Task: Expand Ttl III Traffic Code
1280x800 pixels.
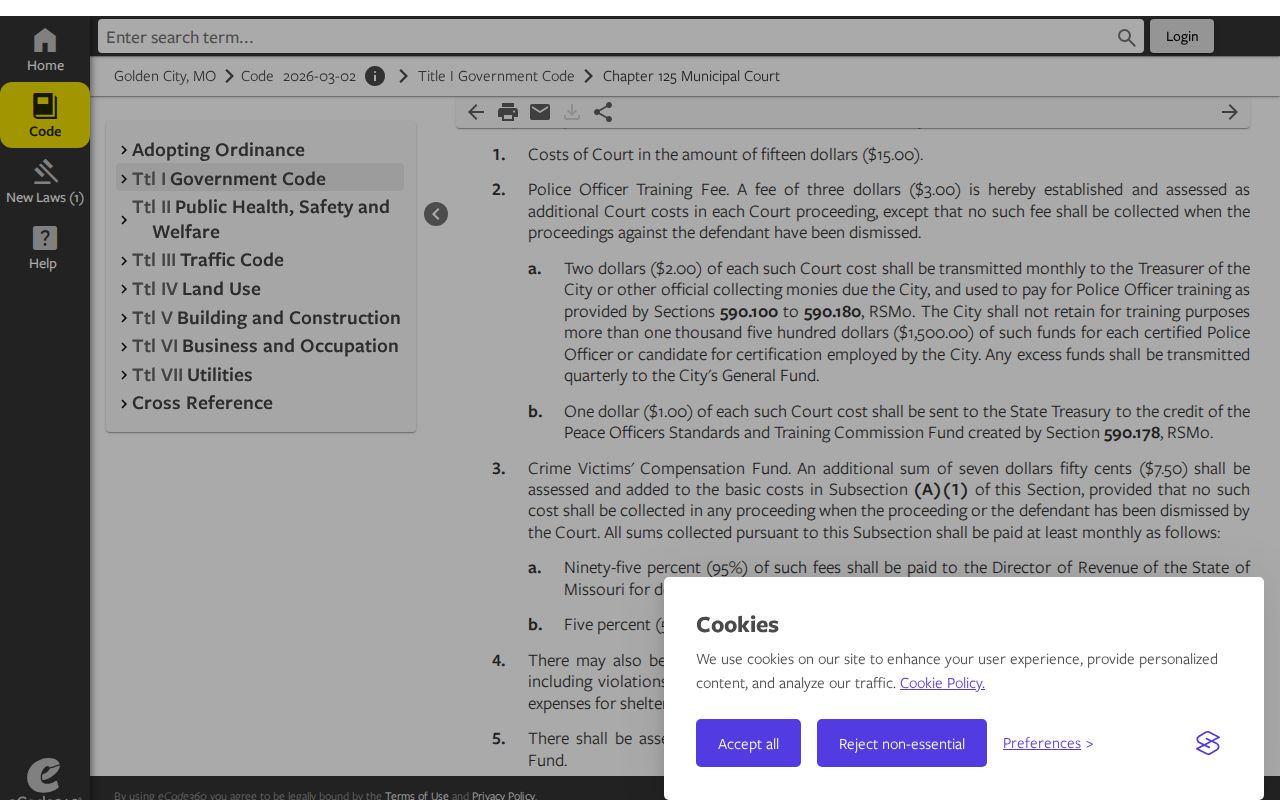Action: (124, 260)
